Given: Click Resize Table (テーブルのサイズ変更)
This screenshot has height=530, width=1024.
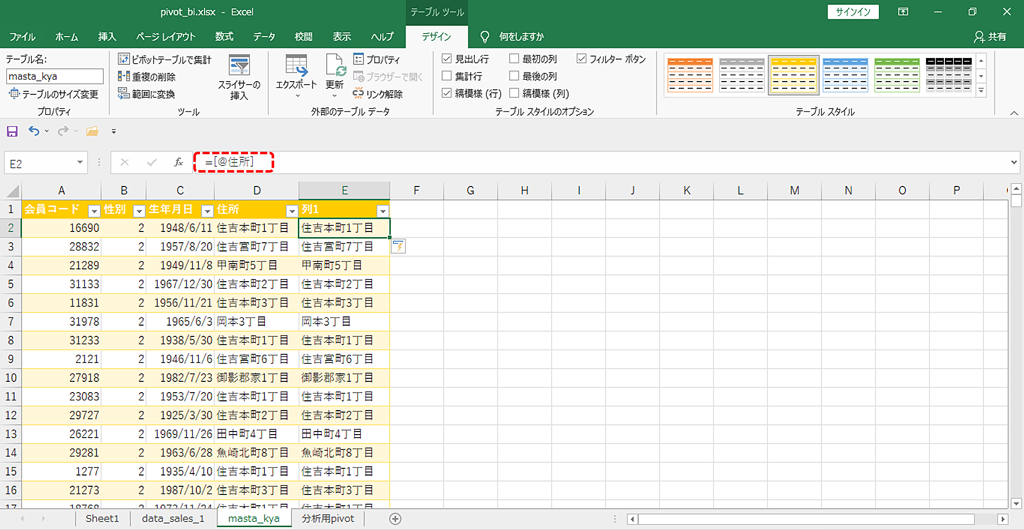Looking at the screenshot, I should (53, 94).
